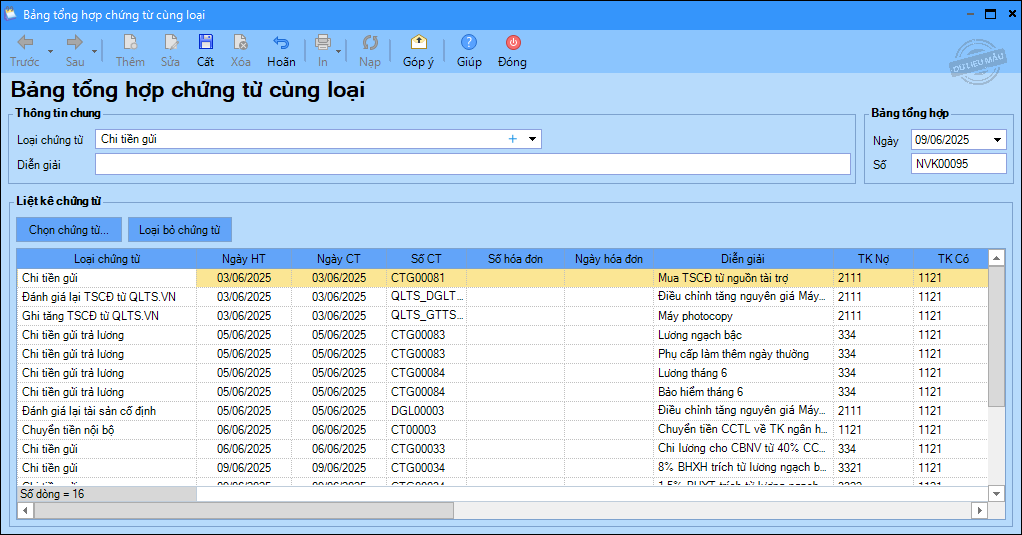Open the Ngày date picker dropdown
This screenshot has height=535, width=1022.
click(997, 139)
